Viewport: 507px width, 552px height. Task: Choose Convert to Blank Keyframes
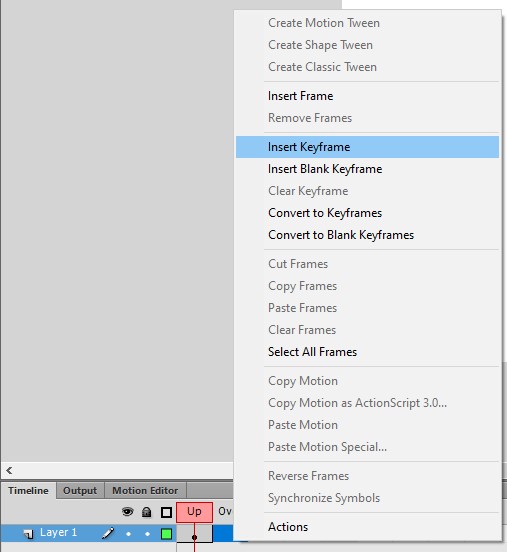[x=367, y=235]
